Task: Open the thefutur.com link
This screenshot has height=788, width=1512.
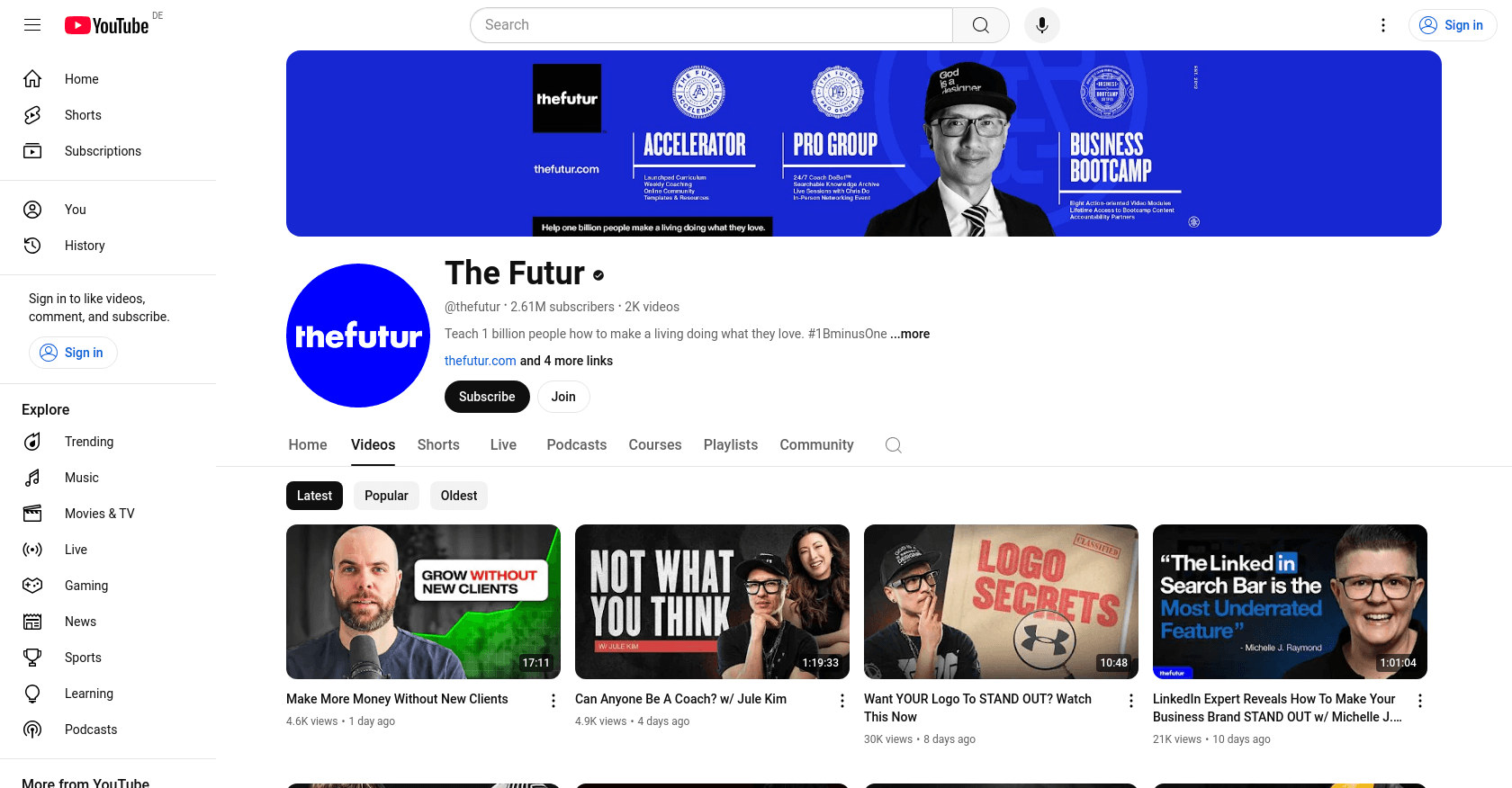Action: click(481, 361)
